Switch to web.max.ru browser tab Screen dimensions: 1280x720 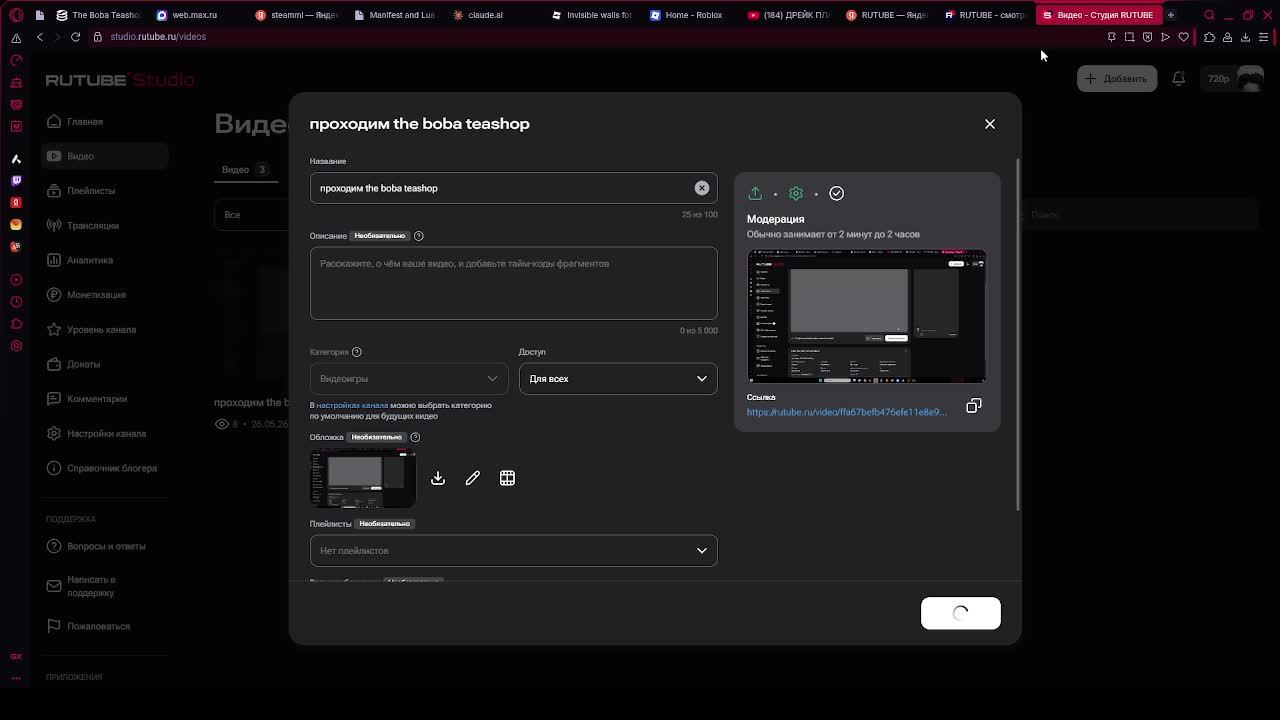[x=194, y=15]
